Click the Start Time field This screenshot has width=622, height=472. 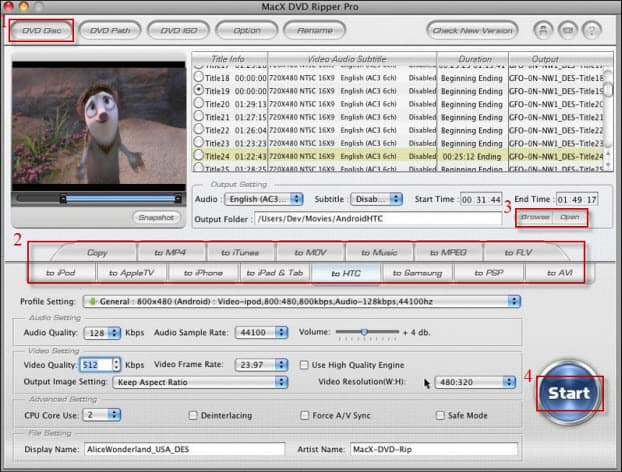(x=481, y=200)
